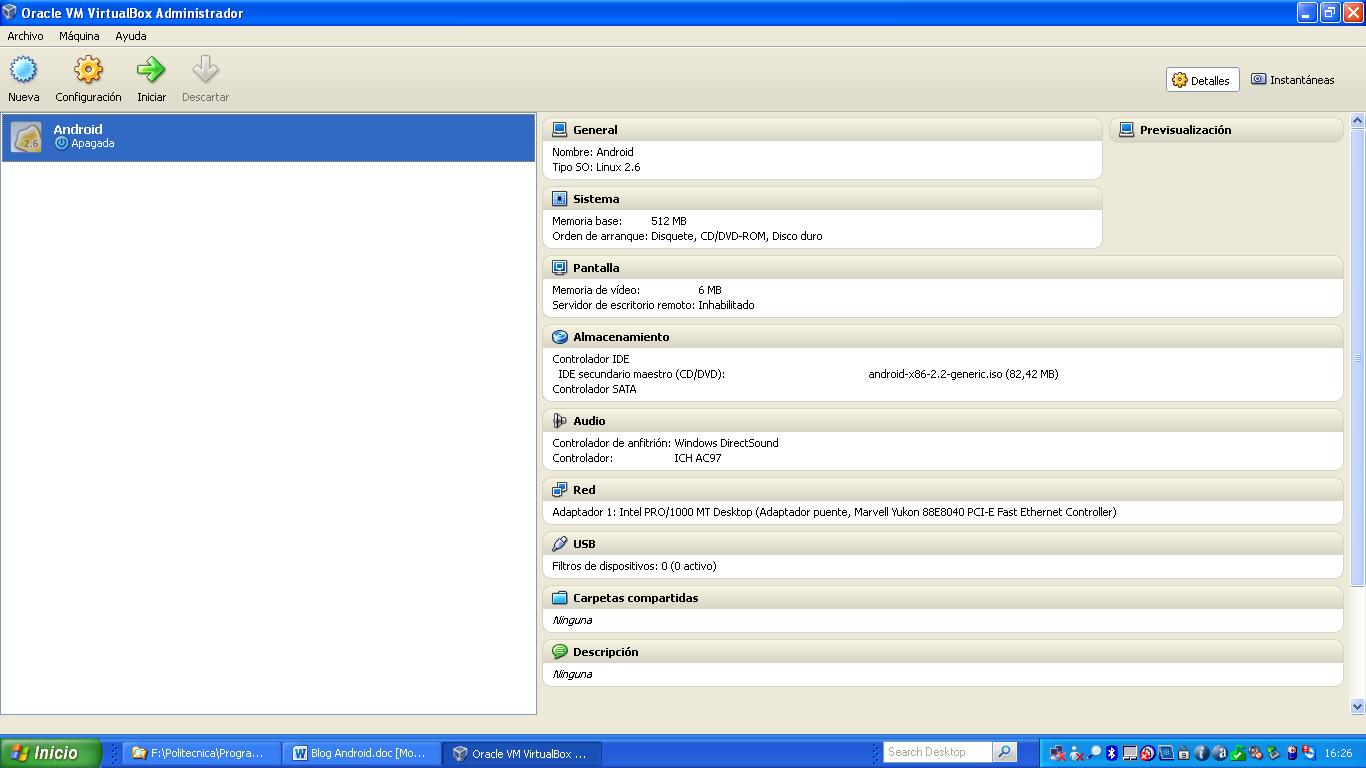
Task: Switch to Instantáneas view
Action: click(1292, 80)
